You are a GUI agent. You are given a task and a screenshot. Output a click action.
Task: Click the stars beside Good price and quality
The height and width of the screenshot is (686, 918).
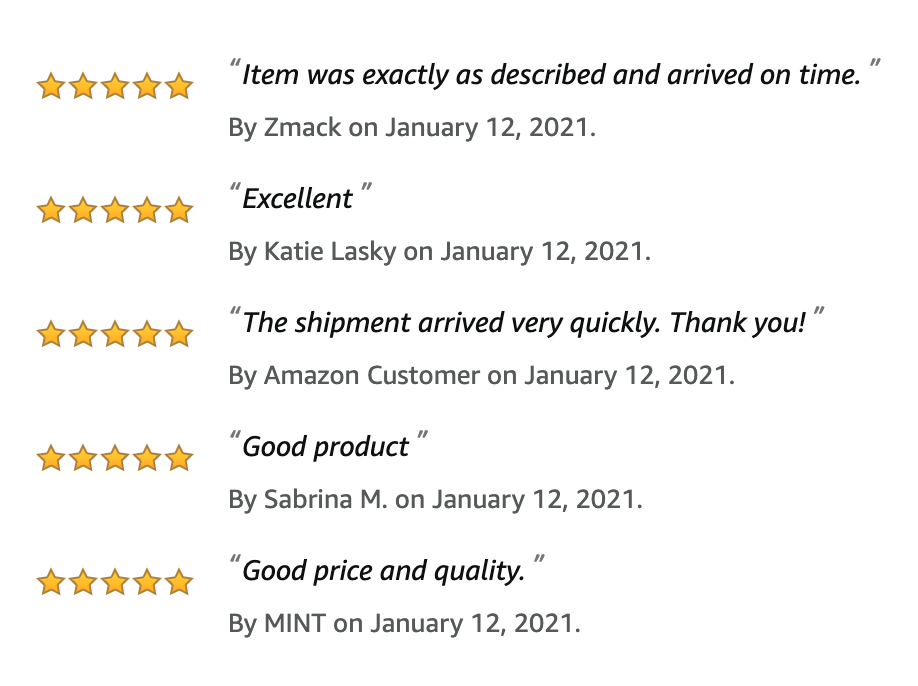click(x=115, y=582)
